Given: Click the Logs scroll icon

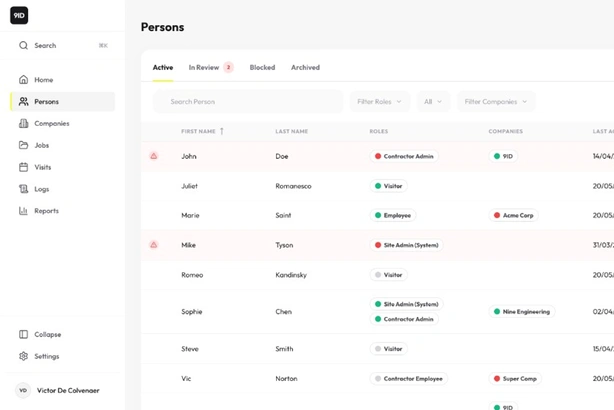Looking at the screenshot, I should coord(23,189).
